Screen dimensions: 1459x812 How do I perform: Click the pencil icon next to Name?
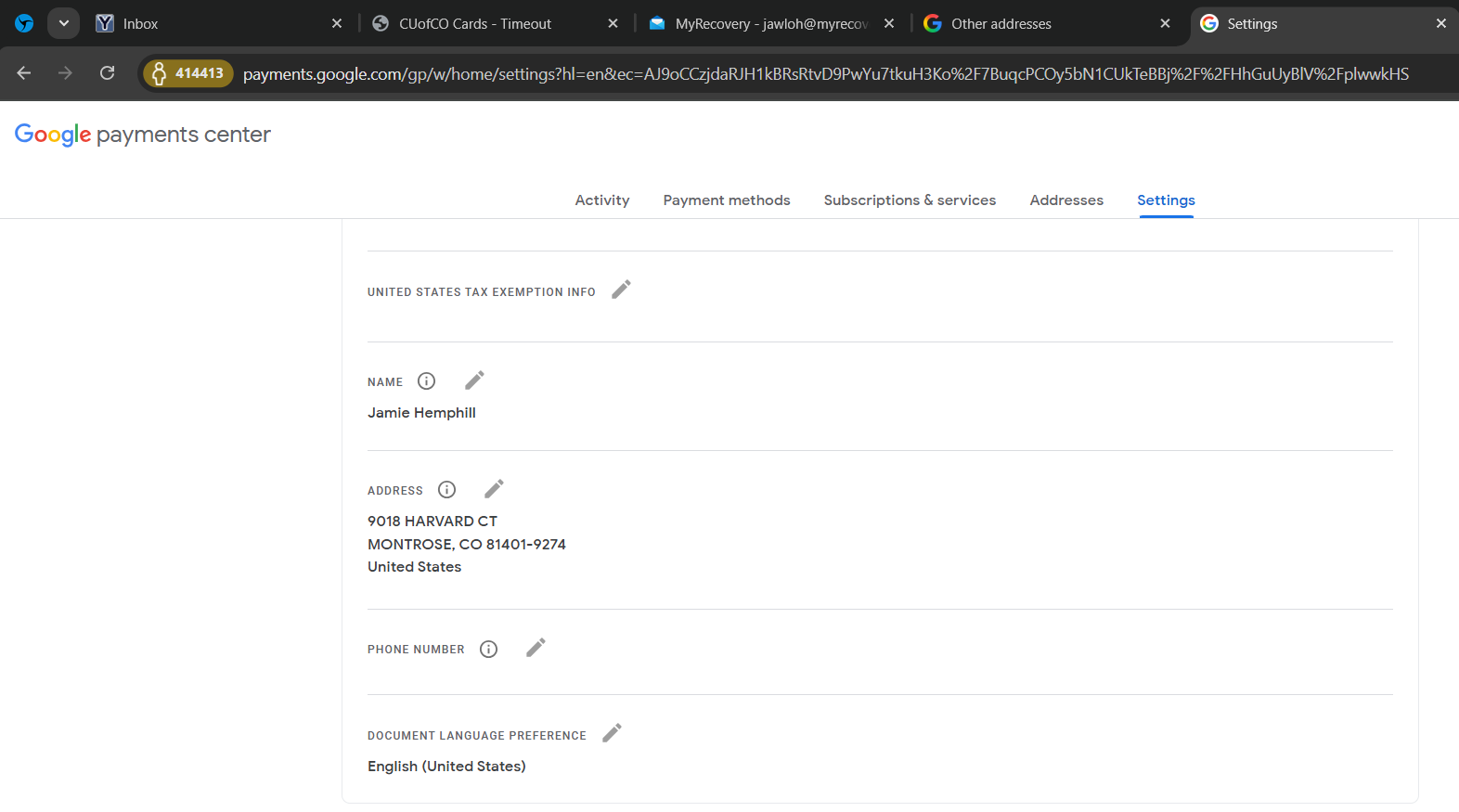(474, 380)
